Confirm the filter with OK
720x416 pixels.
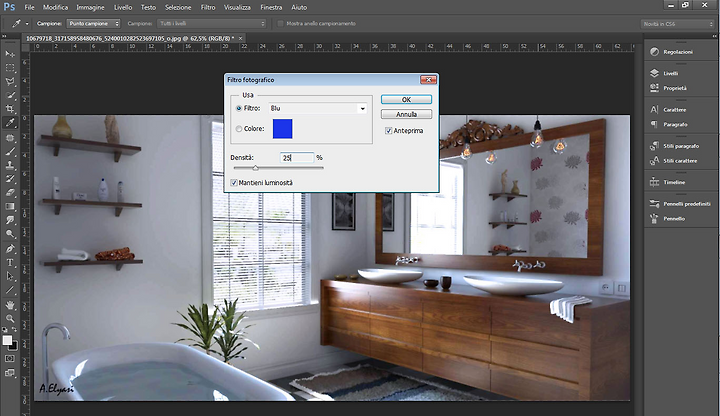point(406,100)
